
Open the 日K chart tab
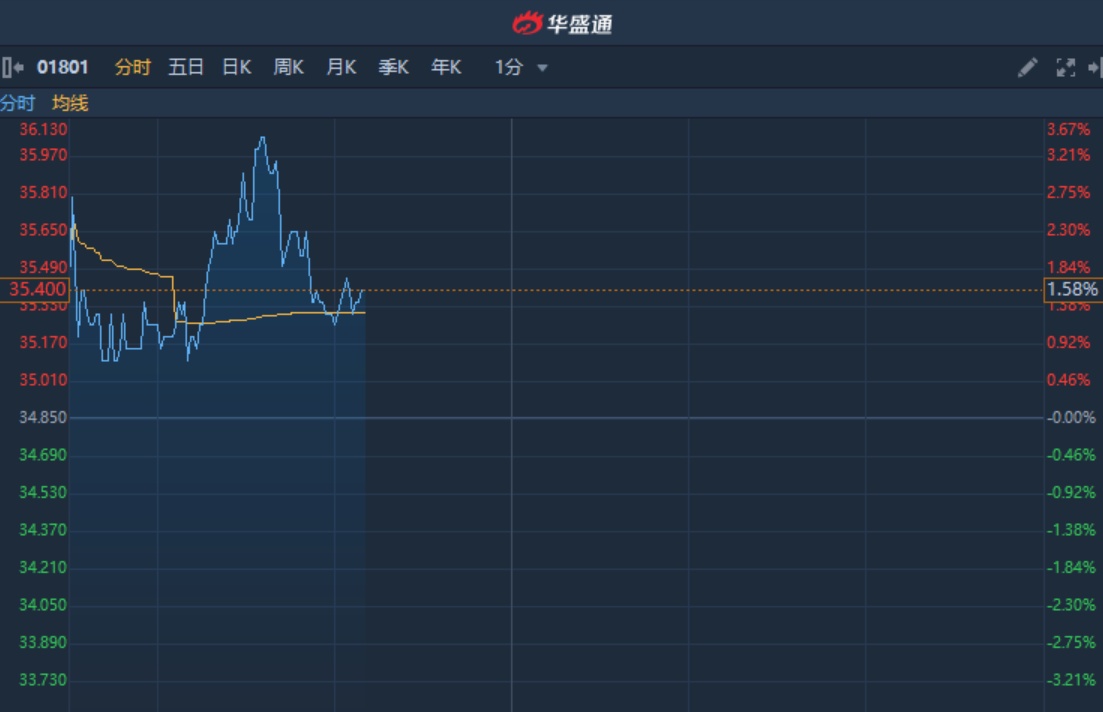(x=237, y=68)
